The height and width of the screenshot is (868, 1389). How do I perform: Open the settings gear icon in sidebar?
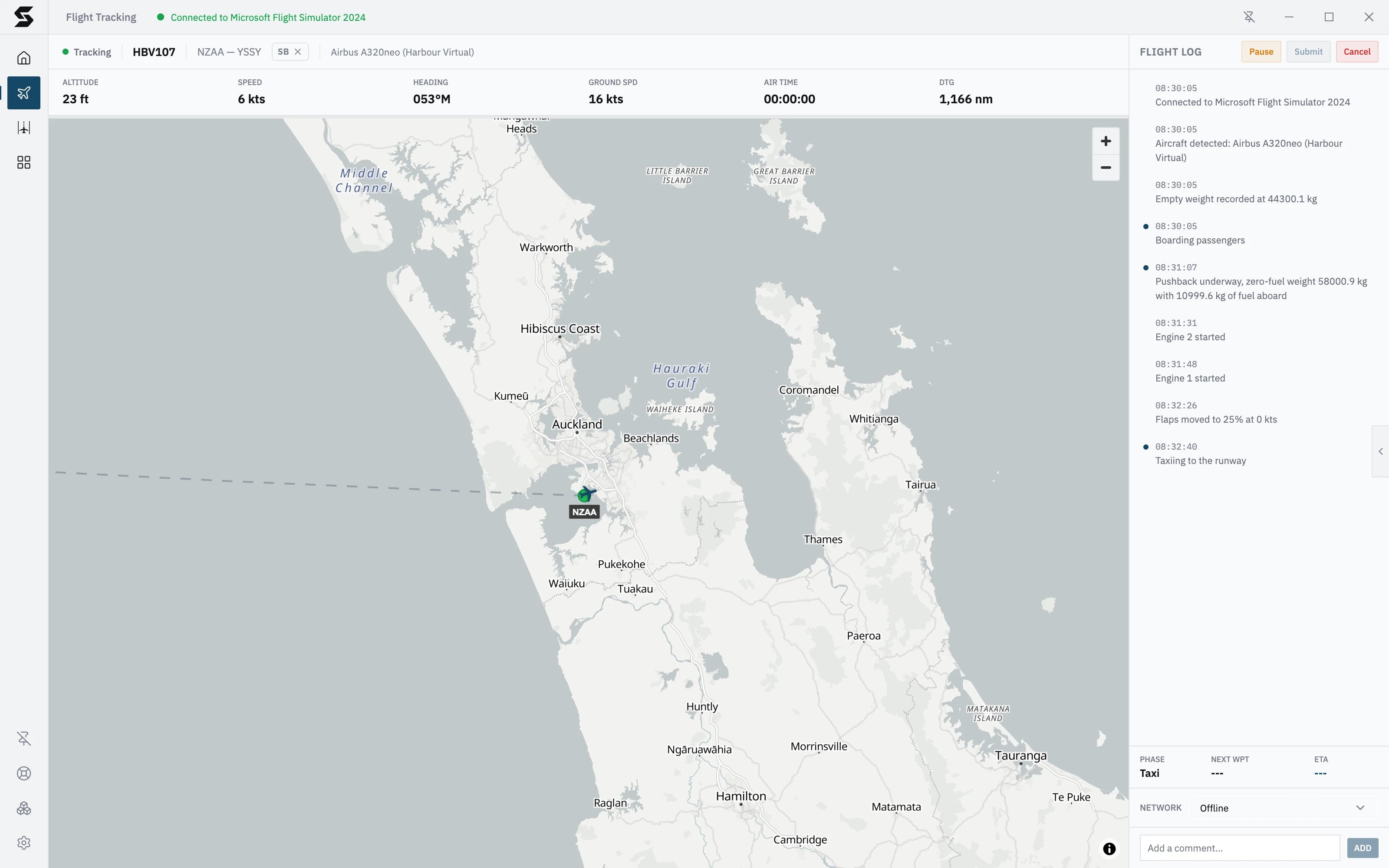(23, 843)
